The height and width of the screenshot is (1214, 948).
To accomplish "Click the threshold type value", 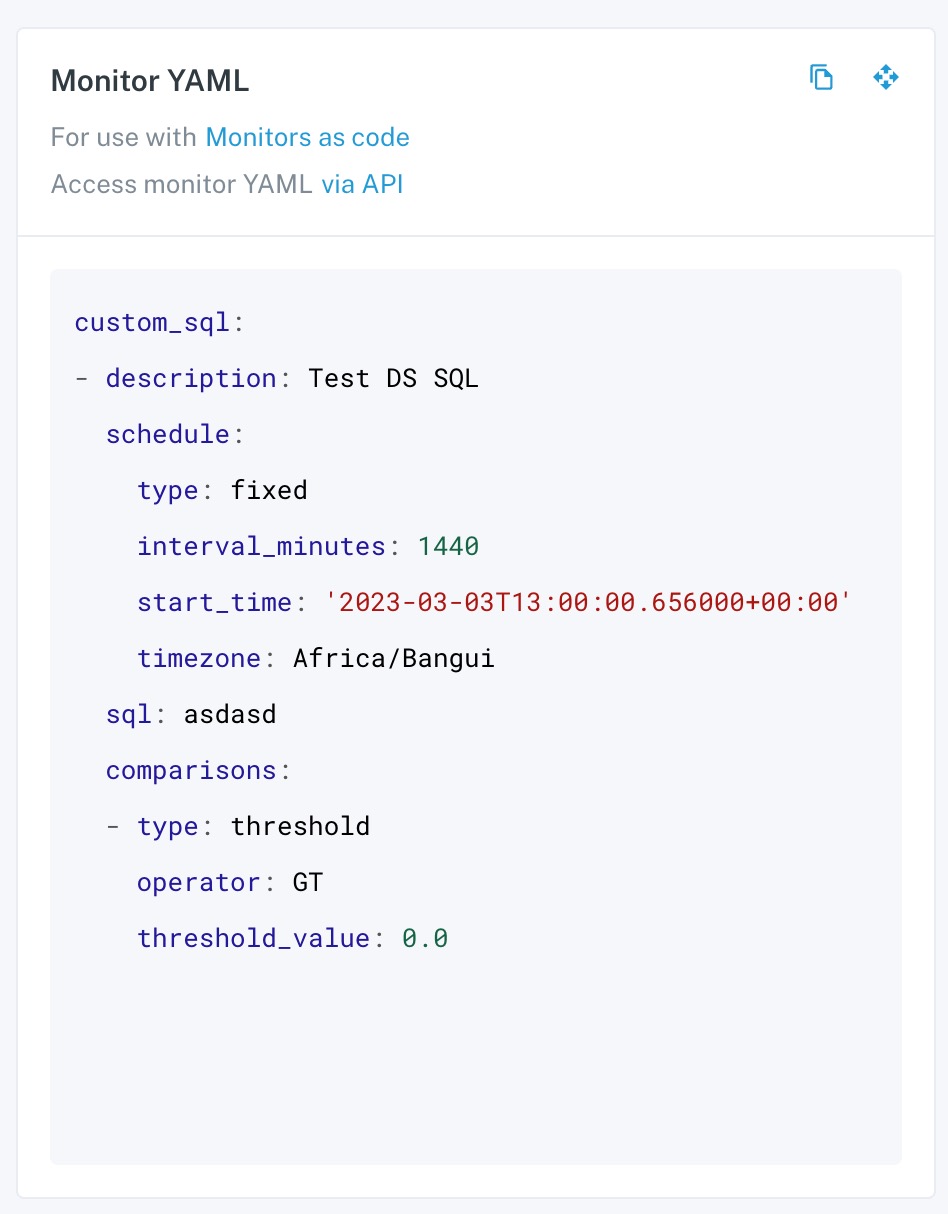I will 301,827.
